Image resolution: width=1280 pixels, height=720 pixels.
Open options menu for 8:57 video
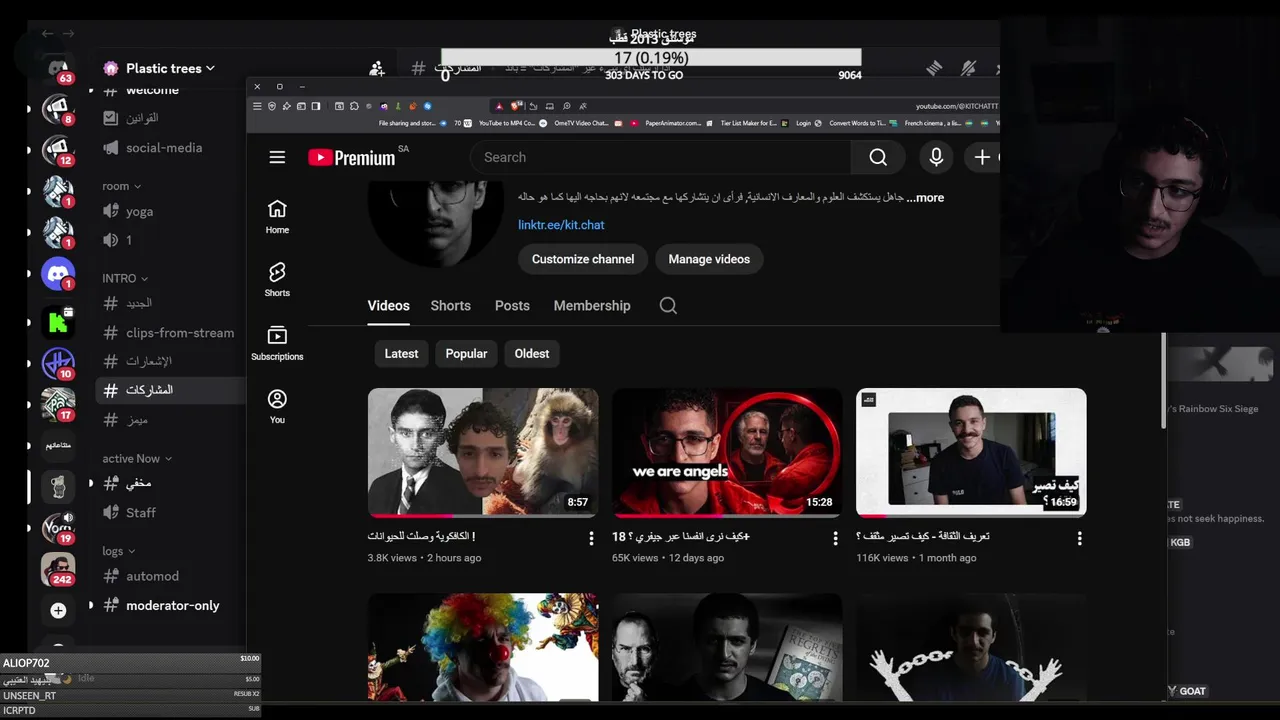591,538
